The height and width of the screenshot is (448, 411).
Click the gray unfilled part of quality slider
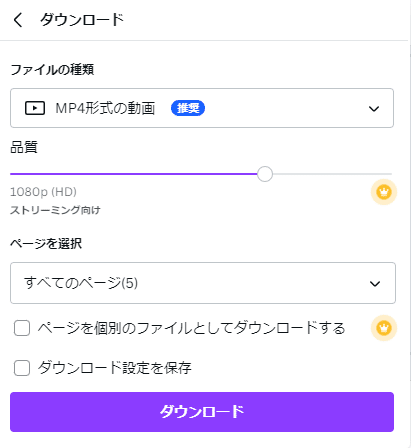pos(332,174)
